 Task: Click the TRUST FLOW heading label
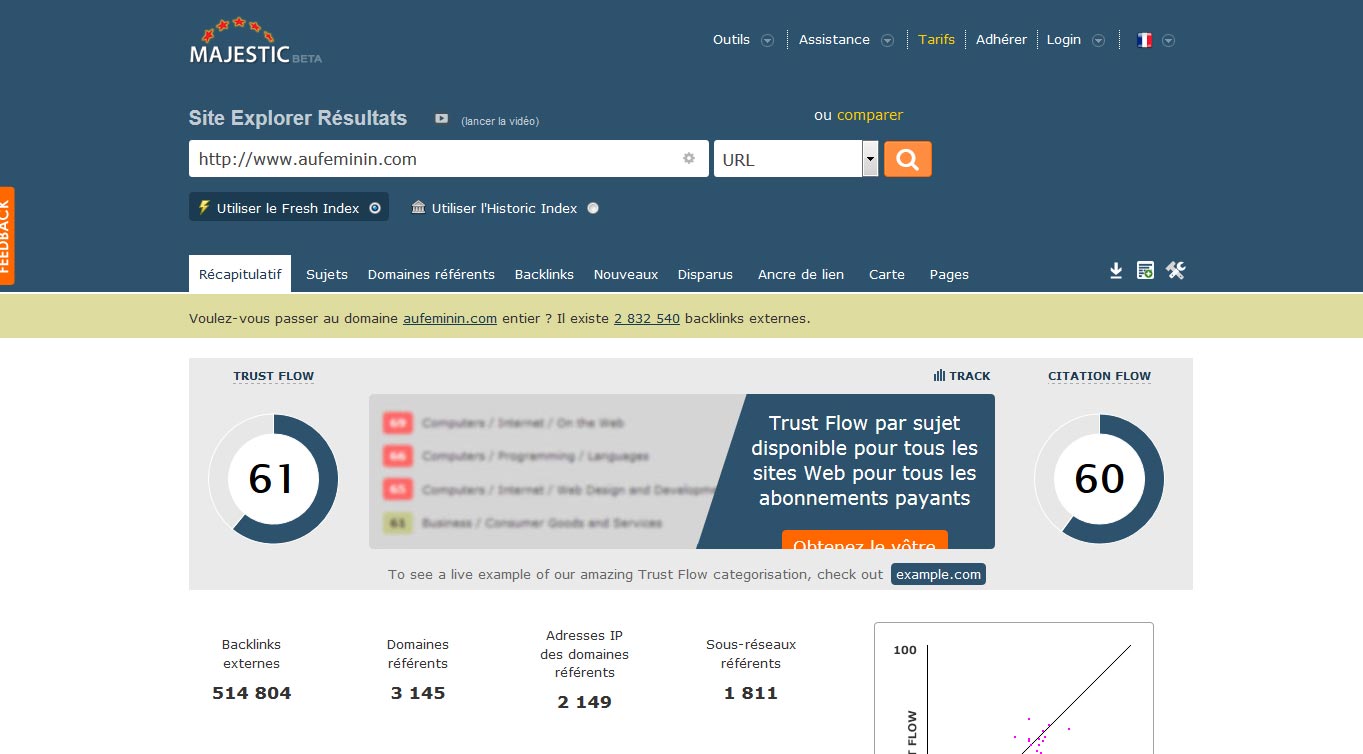tap(274, 377)
